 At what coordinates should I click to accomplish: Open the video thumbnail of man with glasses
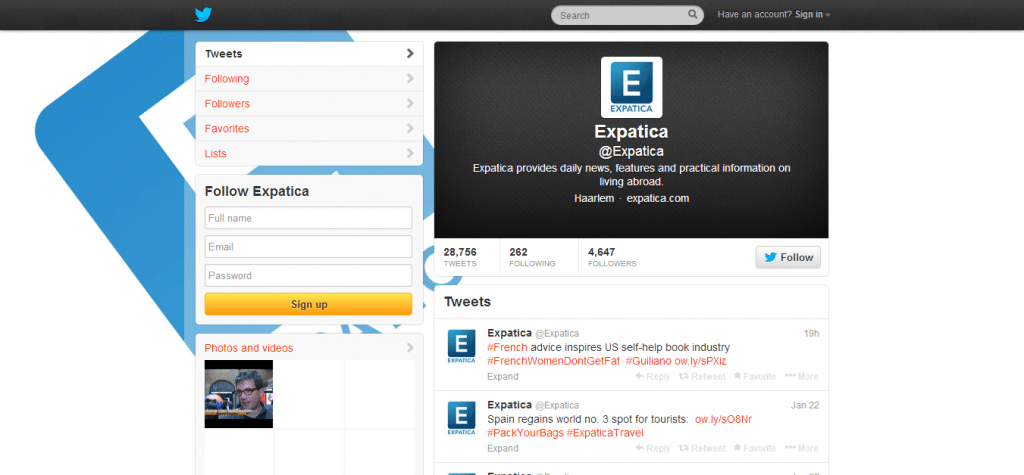click(238, 394)
